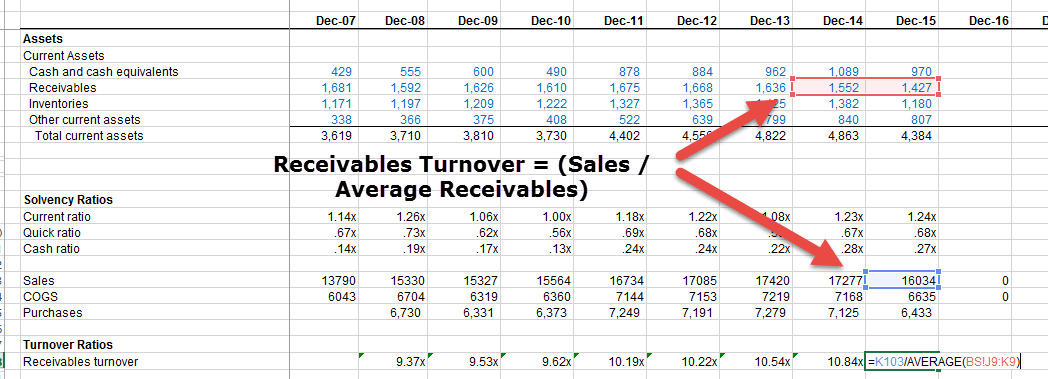Select Dec-08 current ratio 1.26x
This screenshot has width=1048, height=379.
tap(393, 217)
